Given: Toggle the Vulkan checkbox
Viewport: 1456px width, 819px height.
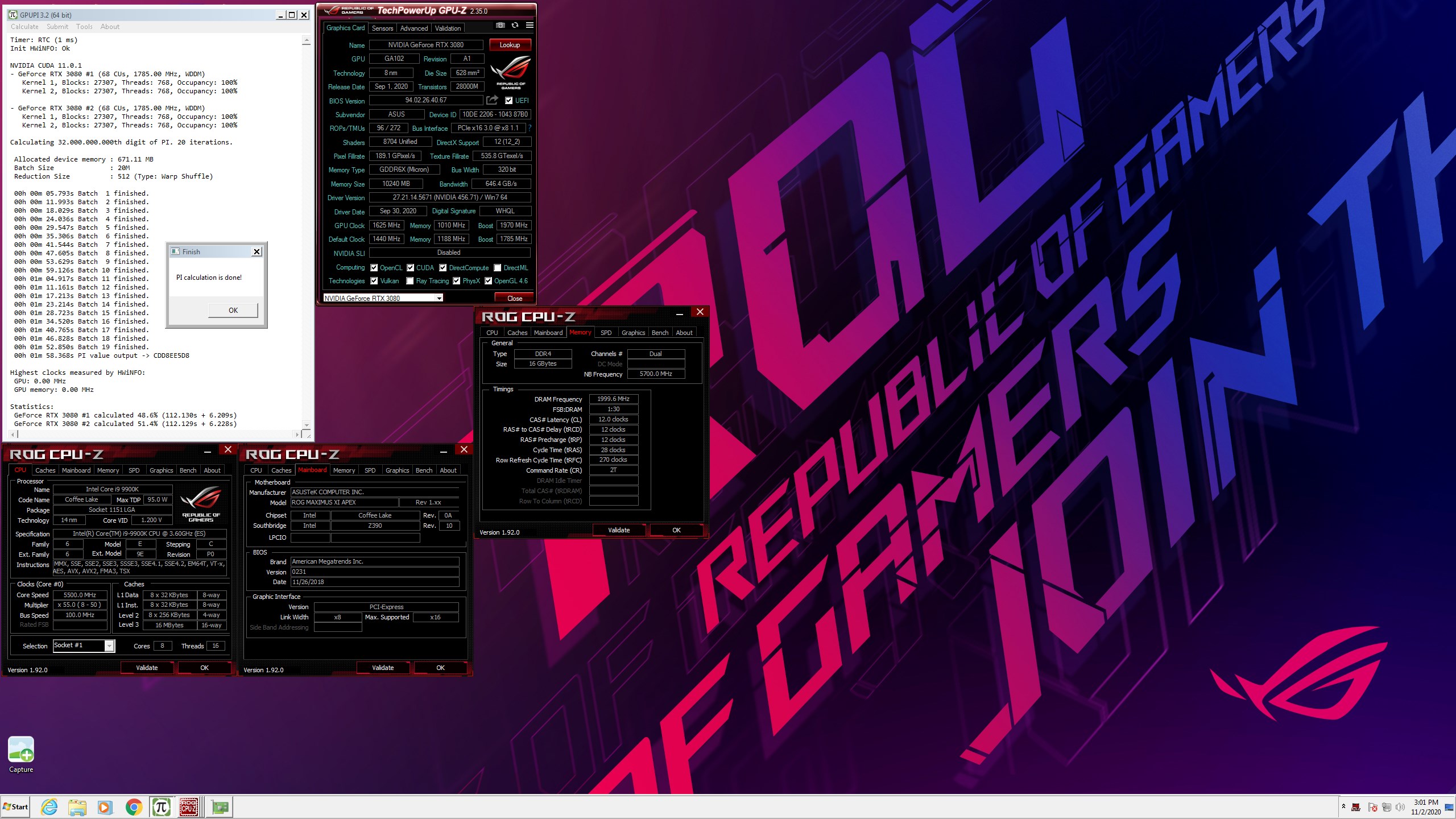Looking at the screenshot, I should pos(374,281).
